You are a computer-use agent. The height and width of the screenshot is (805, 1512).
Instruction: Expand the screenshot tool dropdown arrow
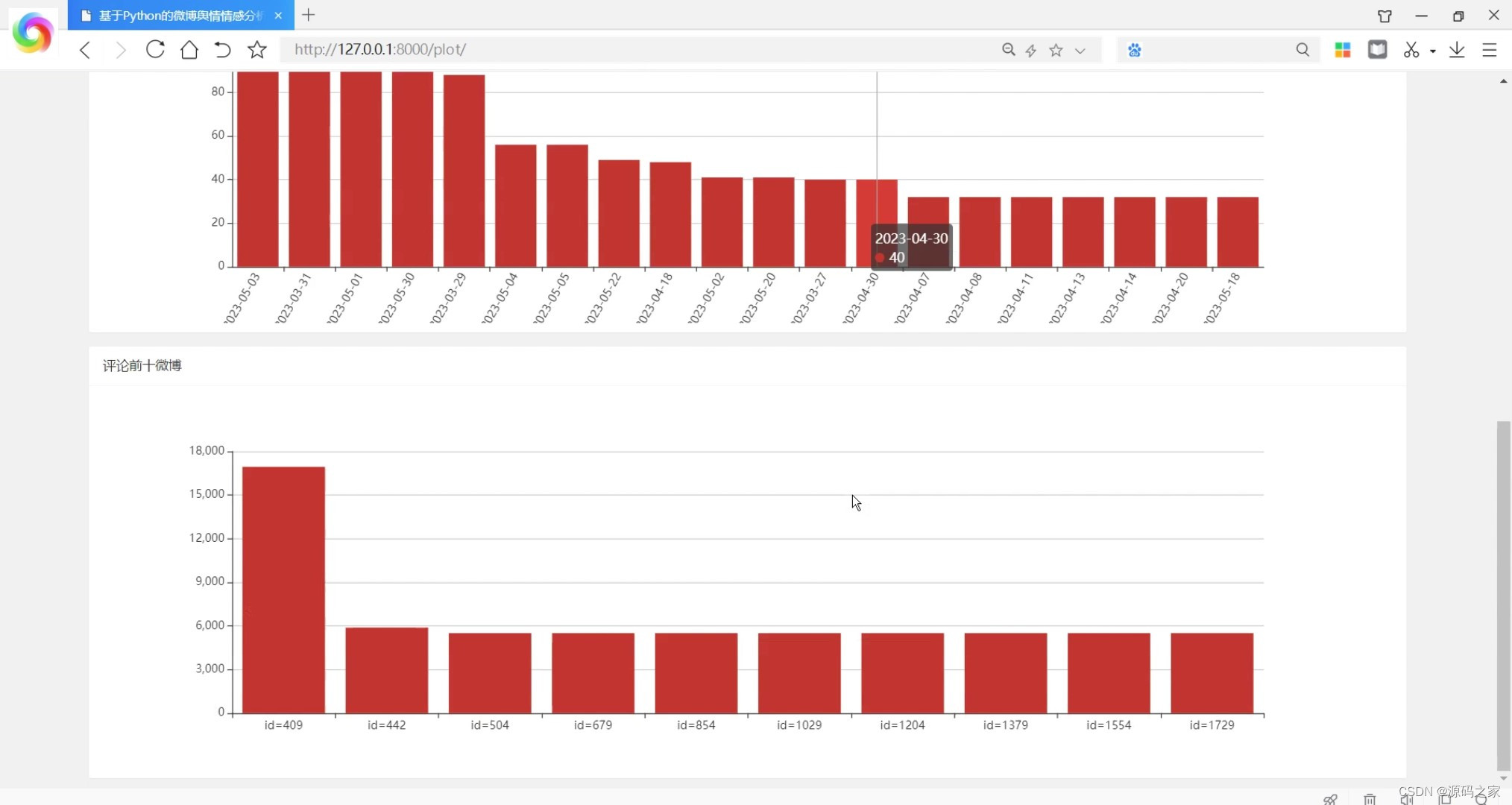[x=1433, y=51]
